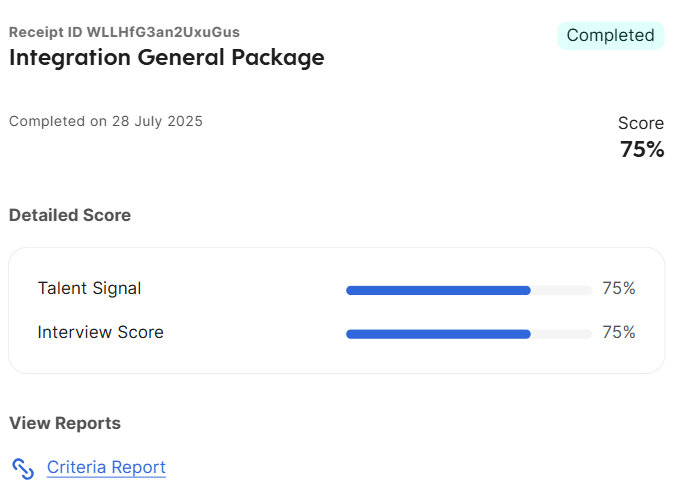Click the Integration General Package title

[167, 58]
